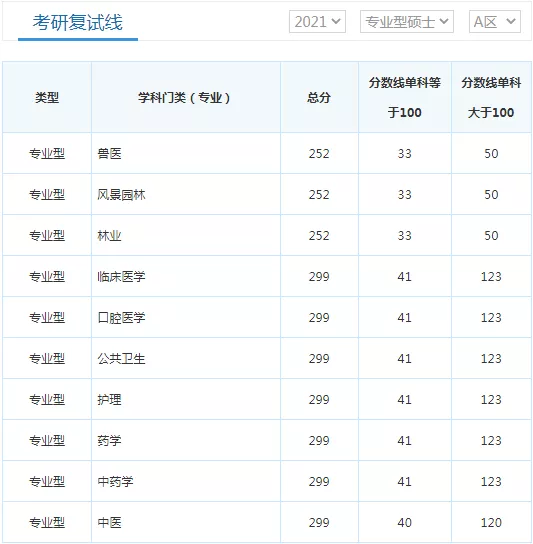This screenshot has height=544, width=533.
Task: Select the 考研复试线 tab
Action: click(x=78, y=23)
